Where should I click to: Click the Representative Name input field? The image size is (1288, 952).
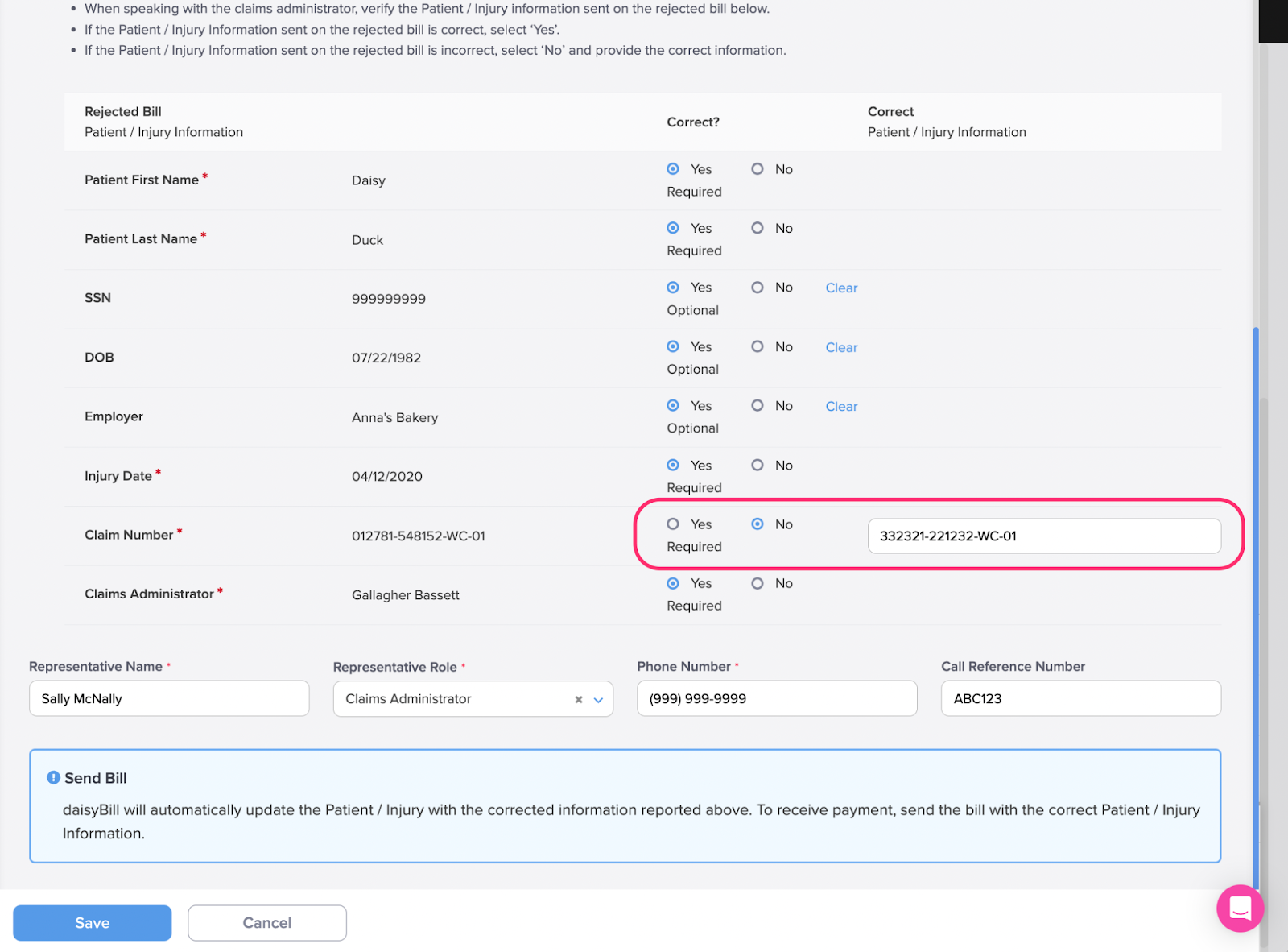[x=169, y=699]
